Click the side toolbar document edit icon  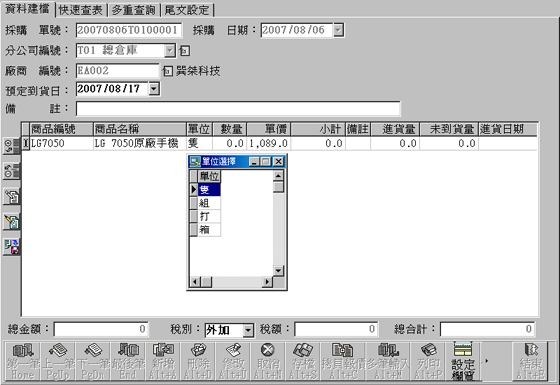[11, 196]
